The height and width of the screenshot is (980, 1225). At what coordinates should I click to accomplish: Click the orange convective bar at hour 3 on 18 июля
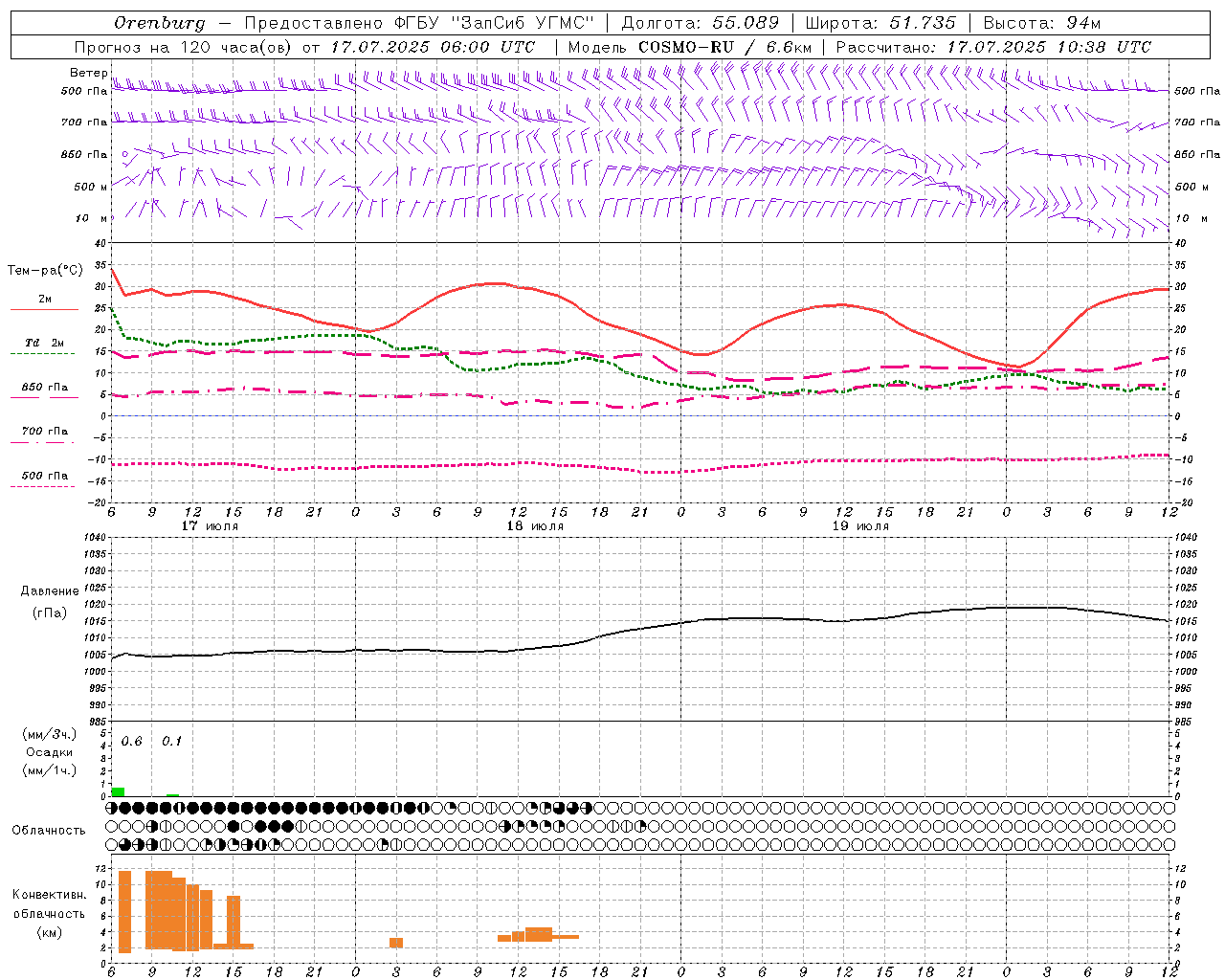[396, 943]
